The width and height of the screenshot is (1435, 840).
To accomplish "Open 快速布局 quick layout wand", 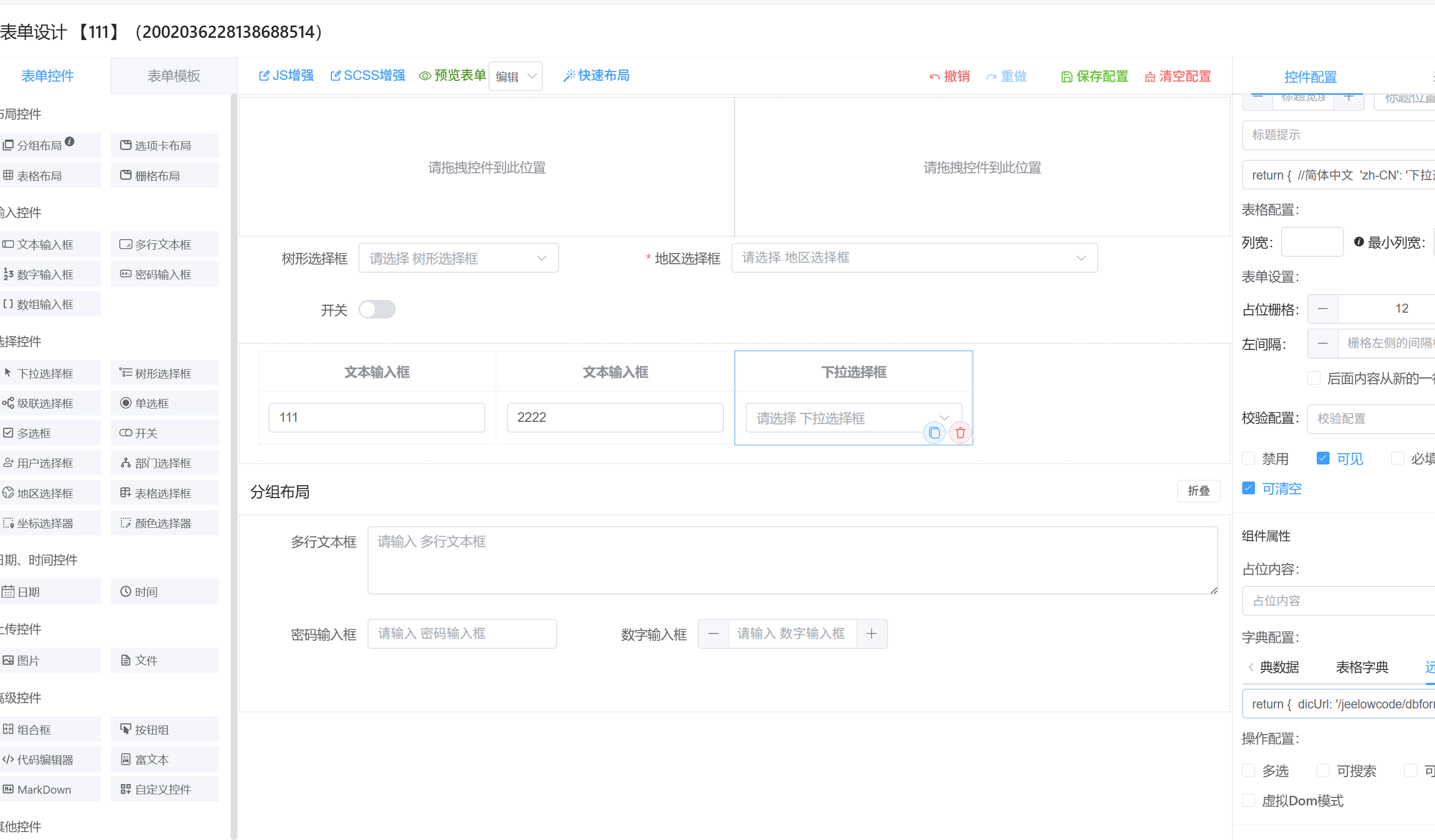I will coord(596,75).
